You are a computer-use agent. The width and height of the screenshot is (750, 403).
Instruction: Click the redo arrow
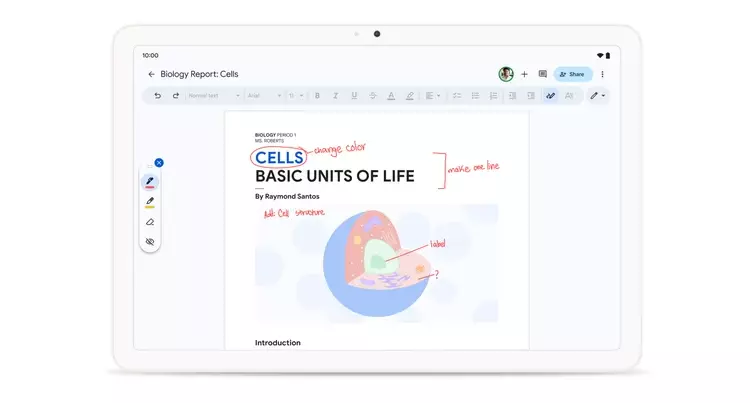176,96
